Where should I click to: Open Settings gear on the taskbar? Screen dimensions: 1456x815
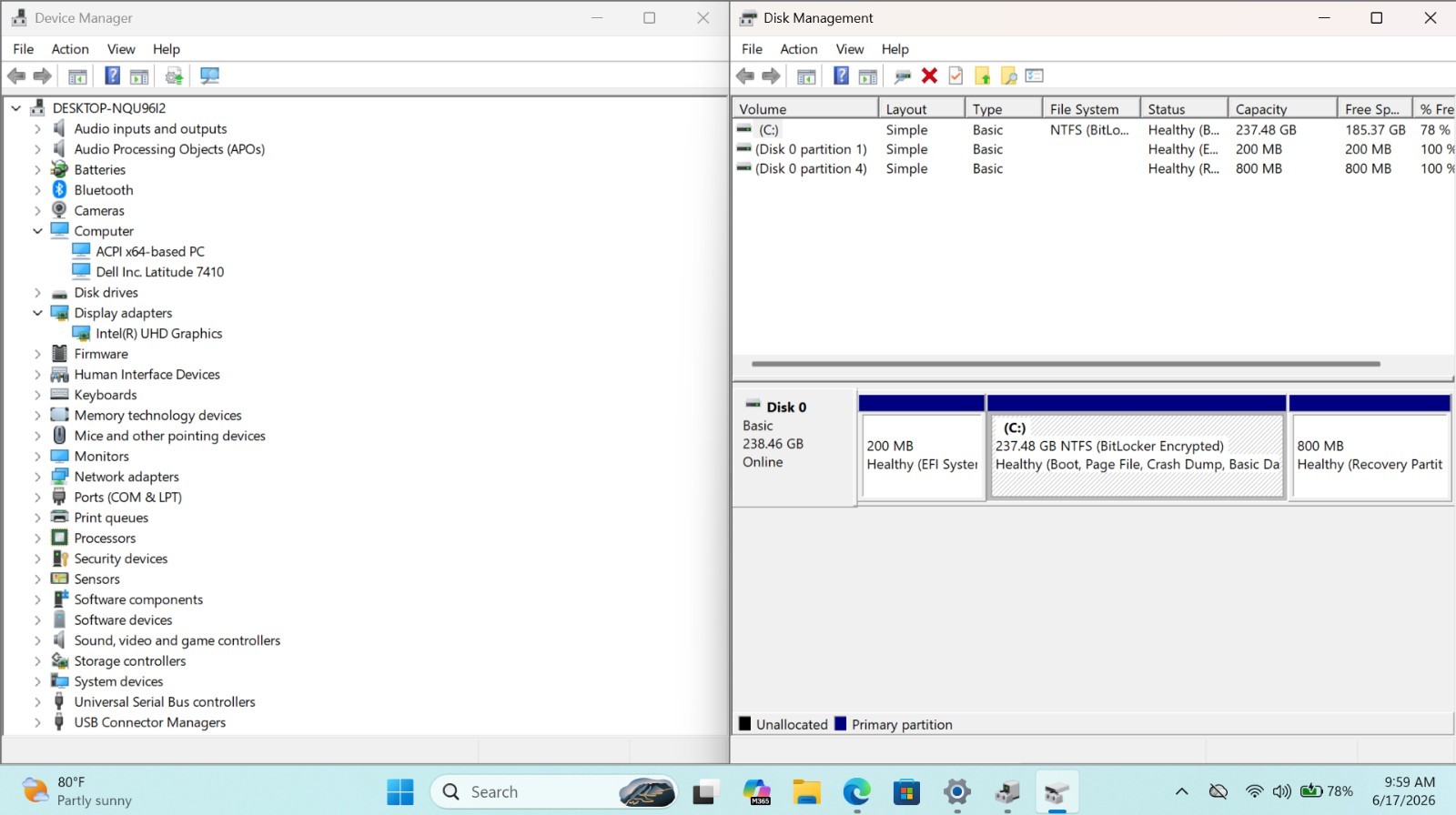coord(956,792)
